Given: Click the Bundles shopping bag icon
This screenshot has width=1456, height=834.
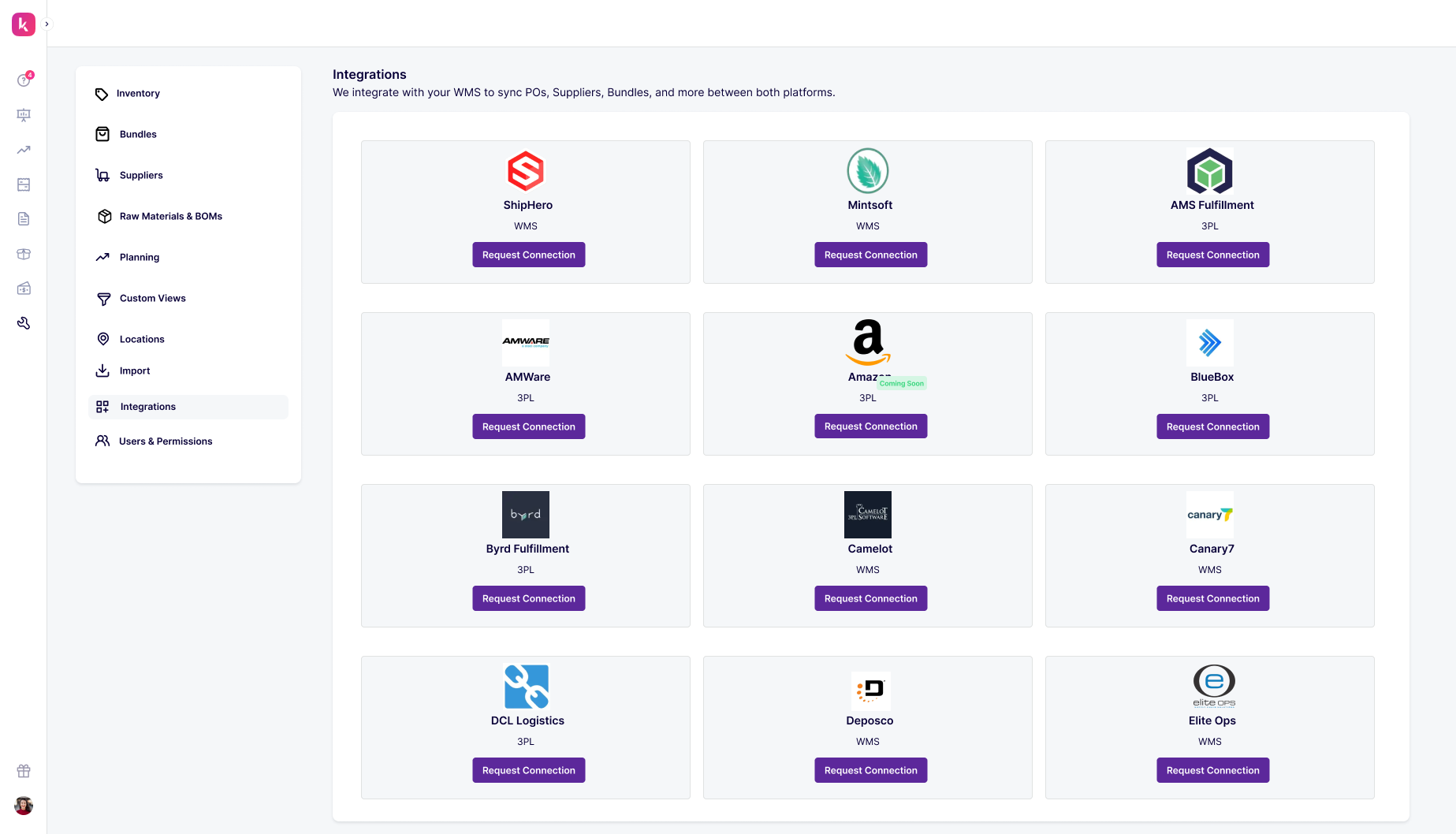Looking at the screenshot, I should click(102, 134).
